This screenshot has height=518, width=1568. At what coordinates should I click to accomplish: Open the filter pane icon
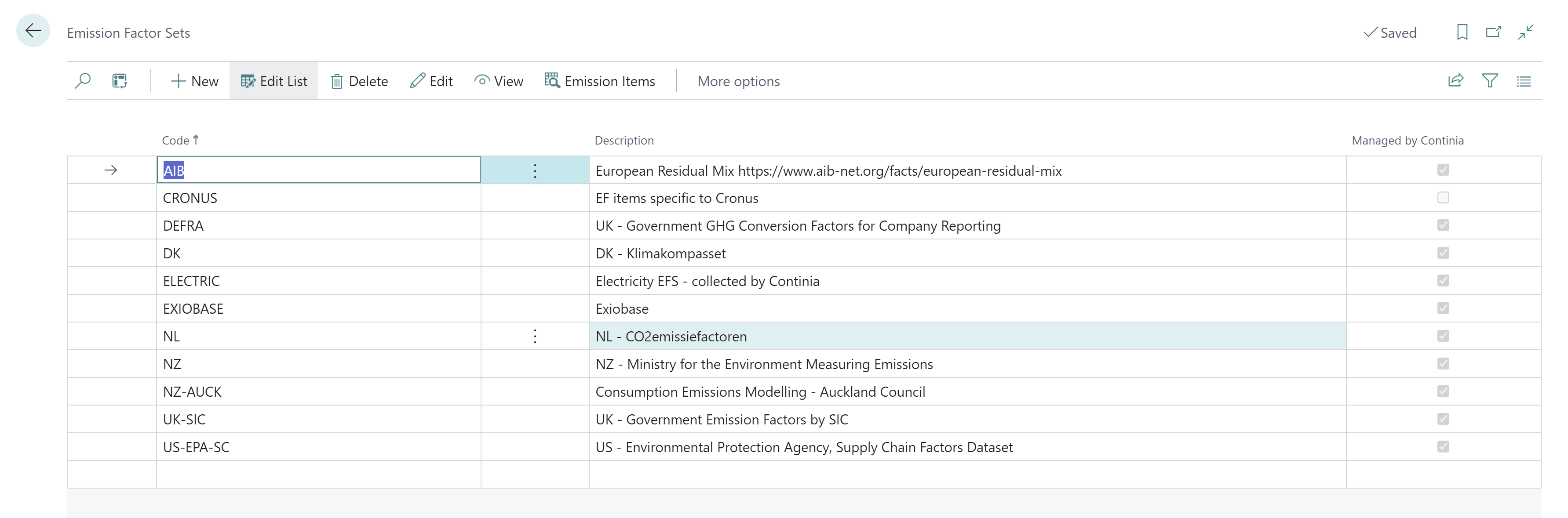[1489, 81]
